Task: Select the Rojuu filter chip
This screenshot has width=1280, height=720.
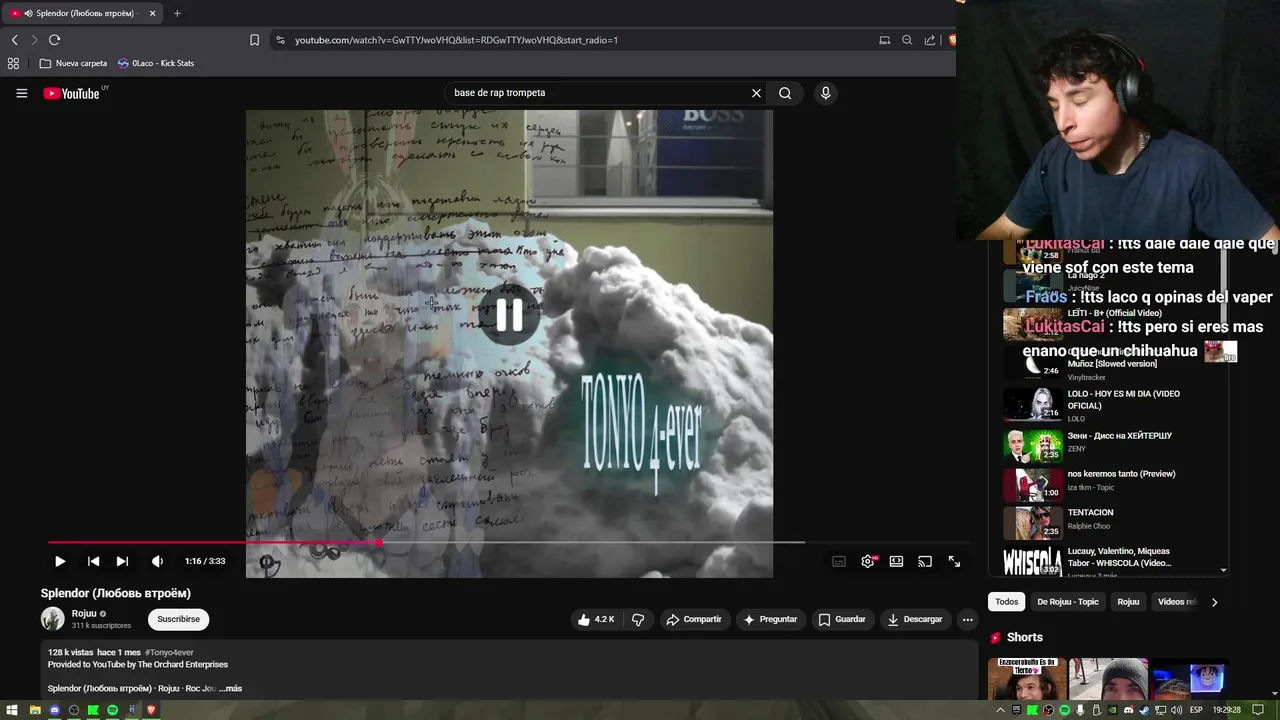Action: coord(1128,602)
